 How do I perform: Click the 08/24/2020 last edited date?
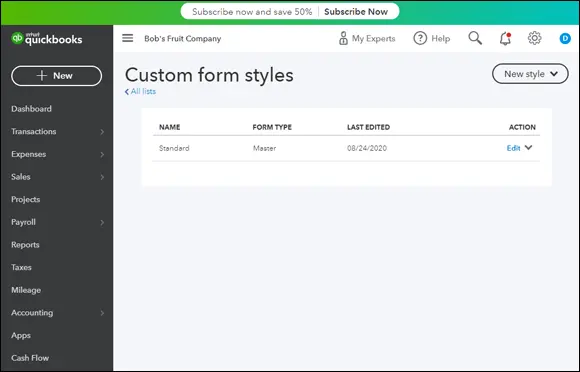367,148
